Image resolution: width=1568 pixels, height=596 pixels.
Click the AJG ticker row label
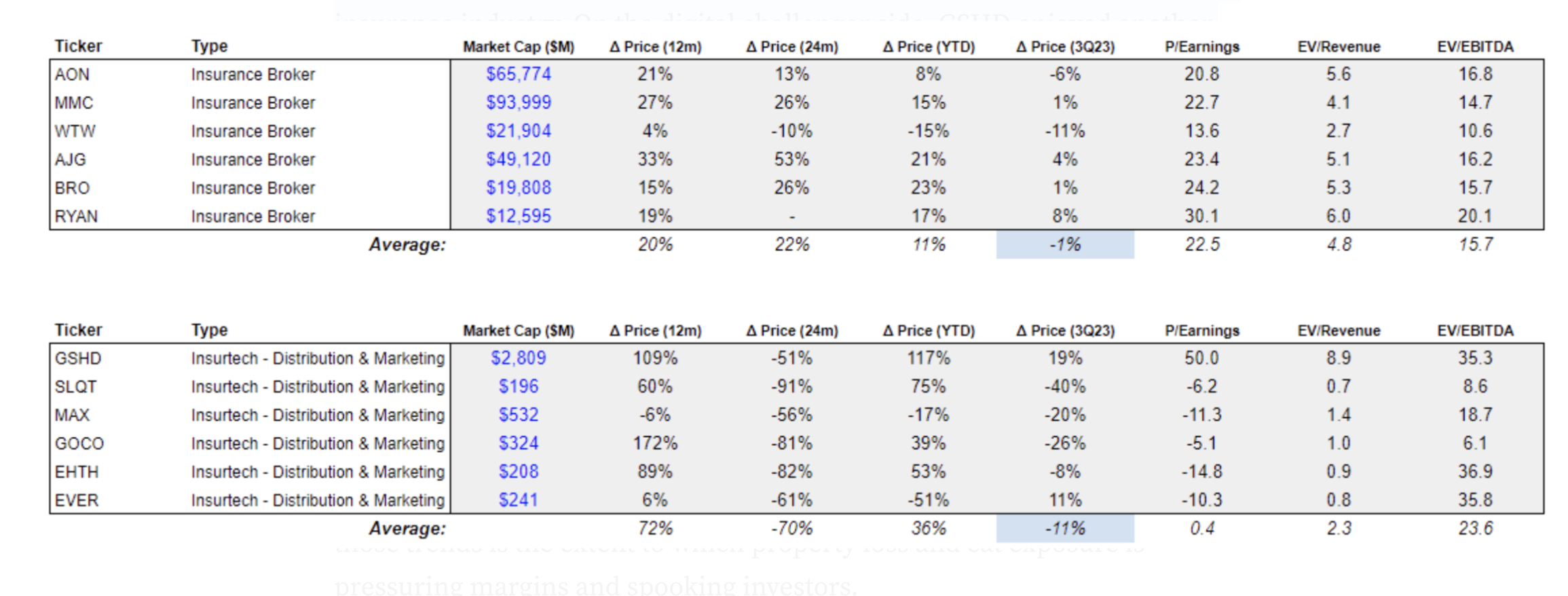click(71, 160)
